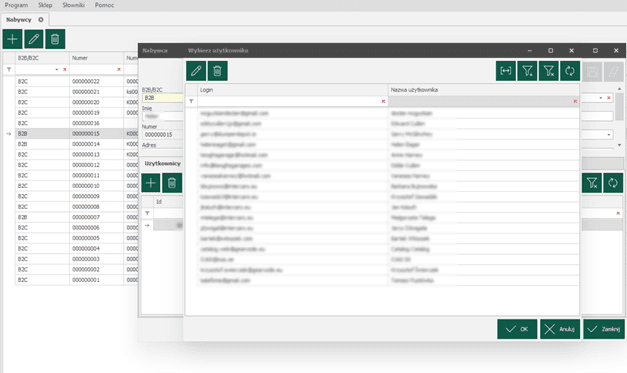Clear the Numer column filter with red x
Image resolution: width=627 pixels, height=373 pixels.
coord(119,70)
